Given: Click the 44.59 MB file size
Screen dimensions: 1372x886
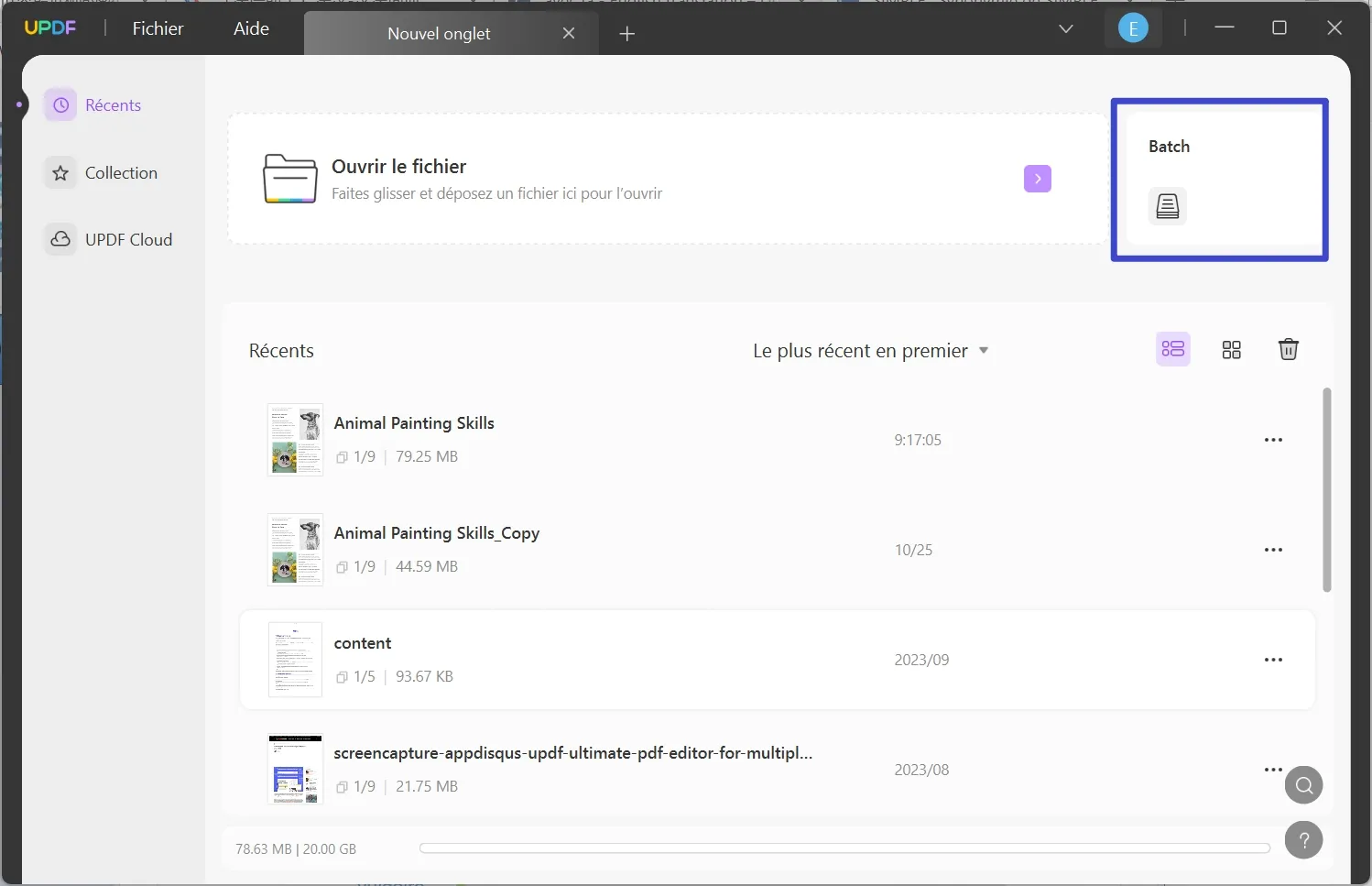Looking at the screenshot, I should tap(427, 566).
